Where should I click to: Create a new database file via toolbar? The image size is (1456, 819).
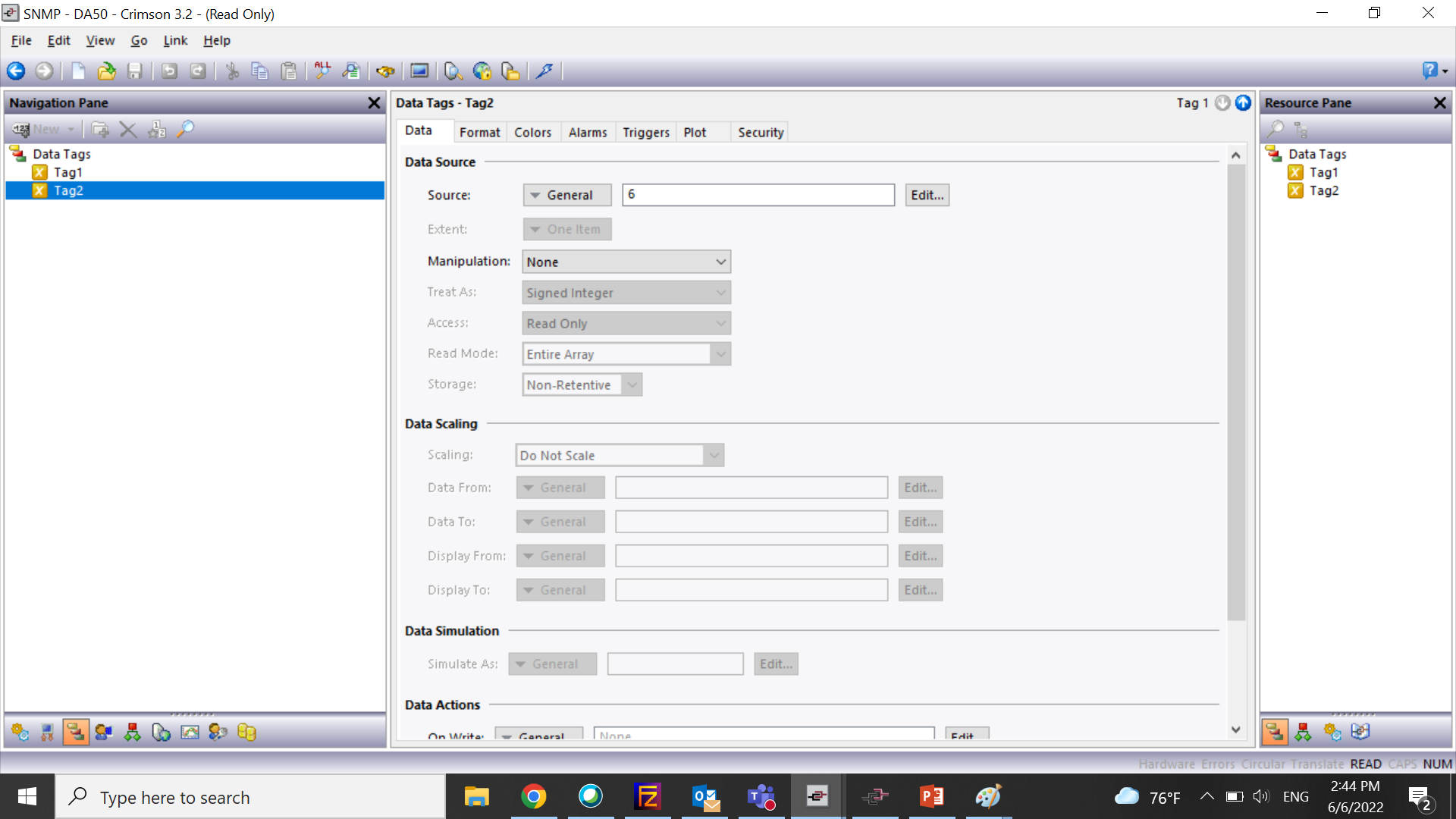coord(78,71)
